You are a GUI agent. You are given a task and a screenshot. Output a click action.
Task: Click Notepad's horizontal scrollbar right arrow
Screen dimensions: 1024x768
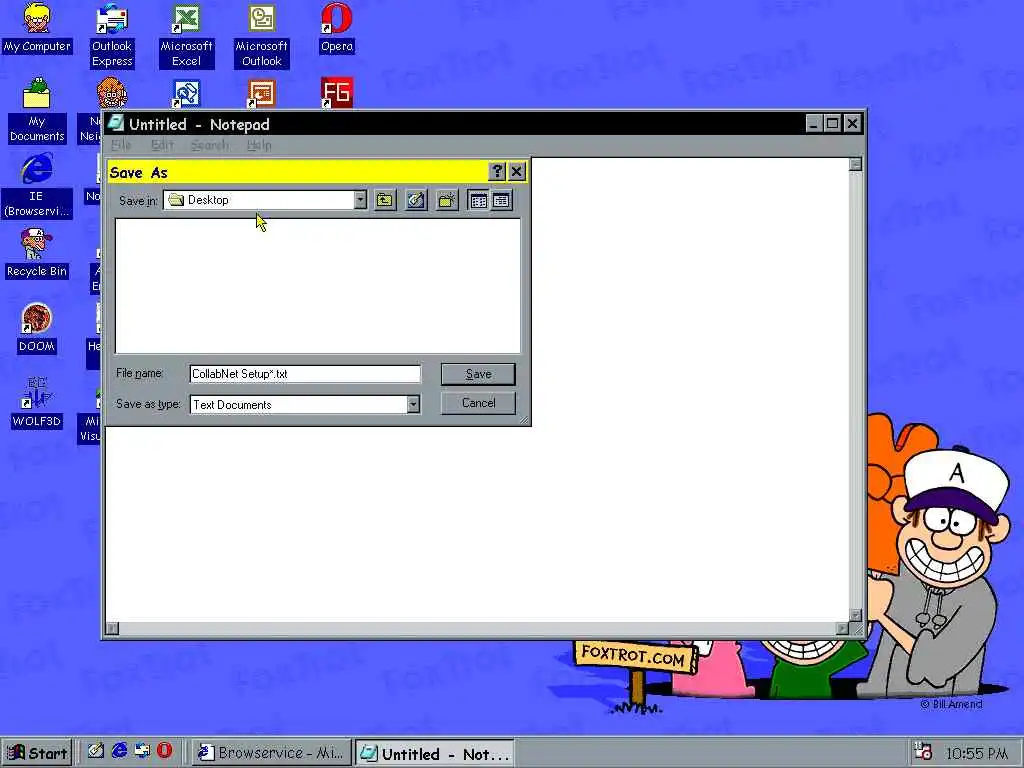[842, 628]
